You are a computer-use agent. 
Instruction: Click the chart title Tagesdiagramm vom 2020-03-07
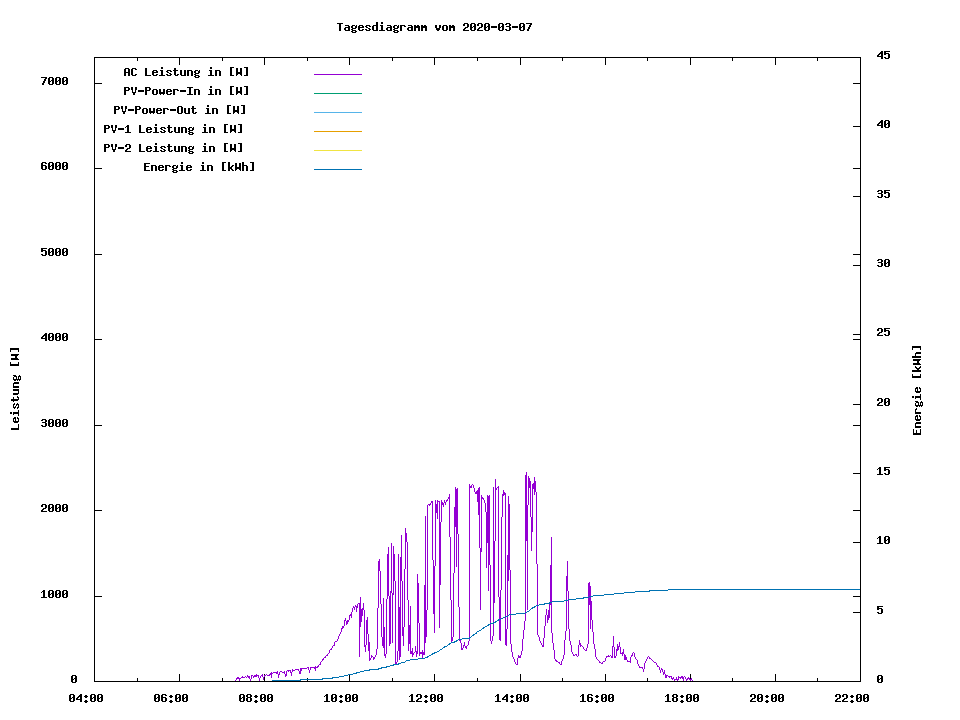434,27
